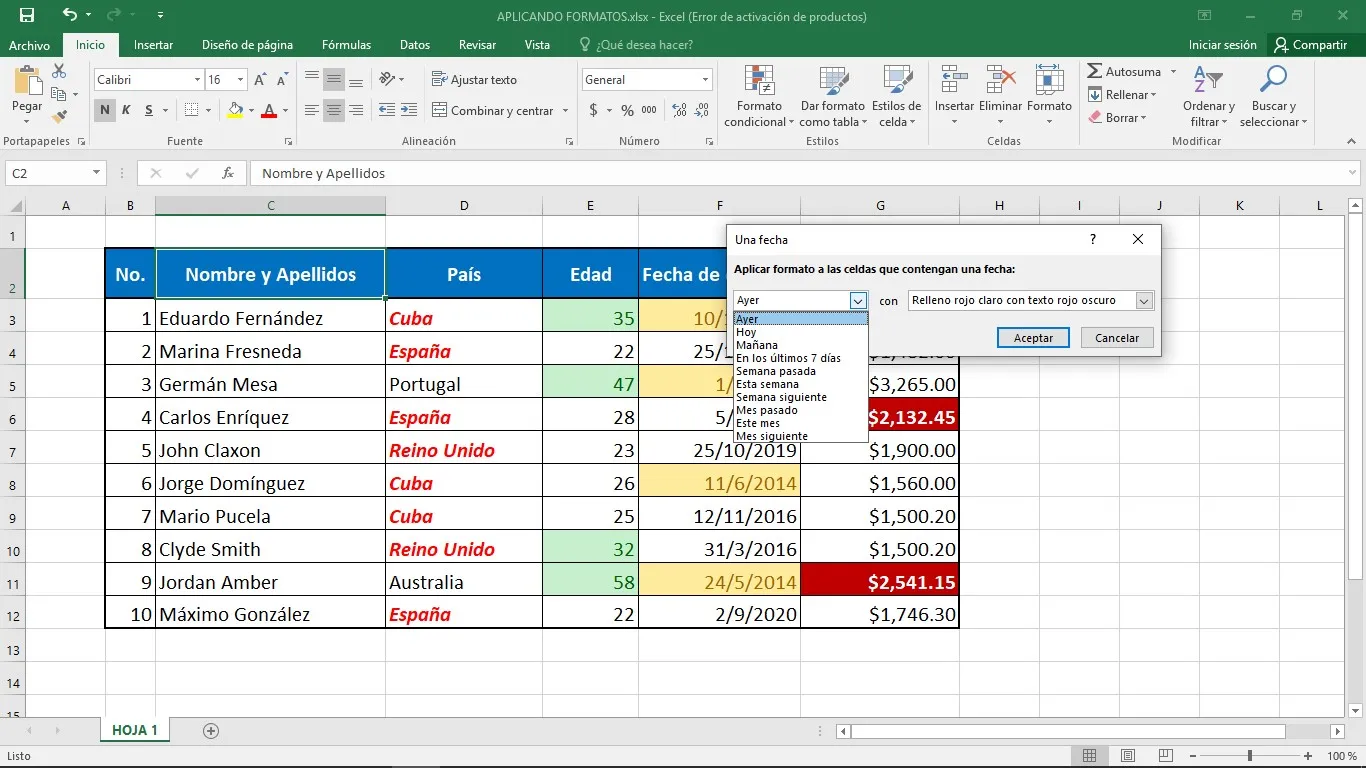Toggle italic K formatting
Image resolution: width=1366 pixels, height=768 pixels.
coord(126,110)
